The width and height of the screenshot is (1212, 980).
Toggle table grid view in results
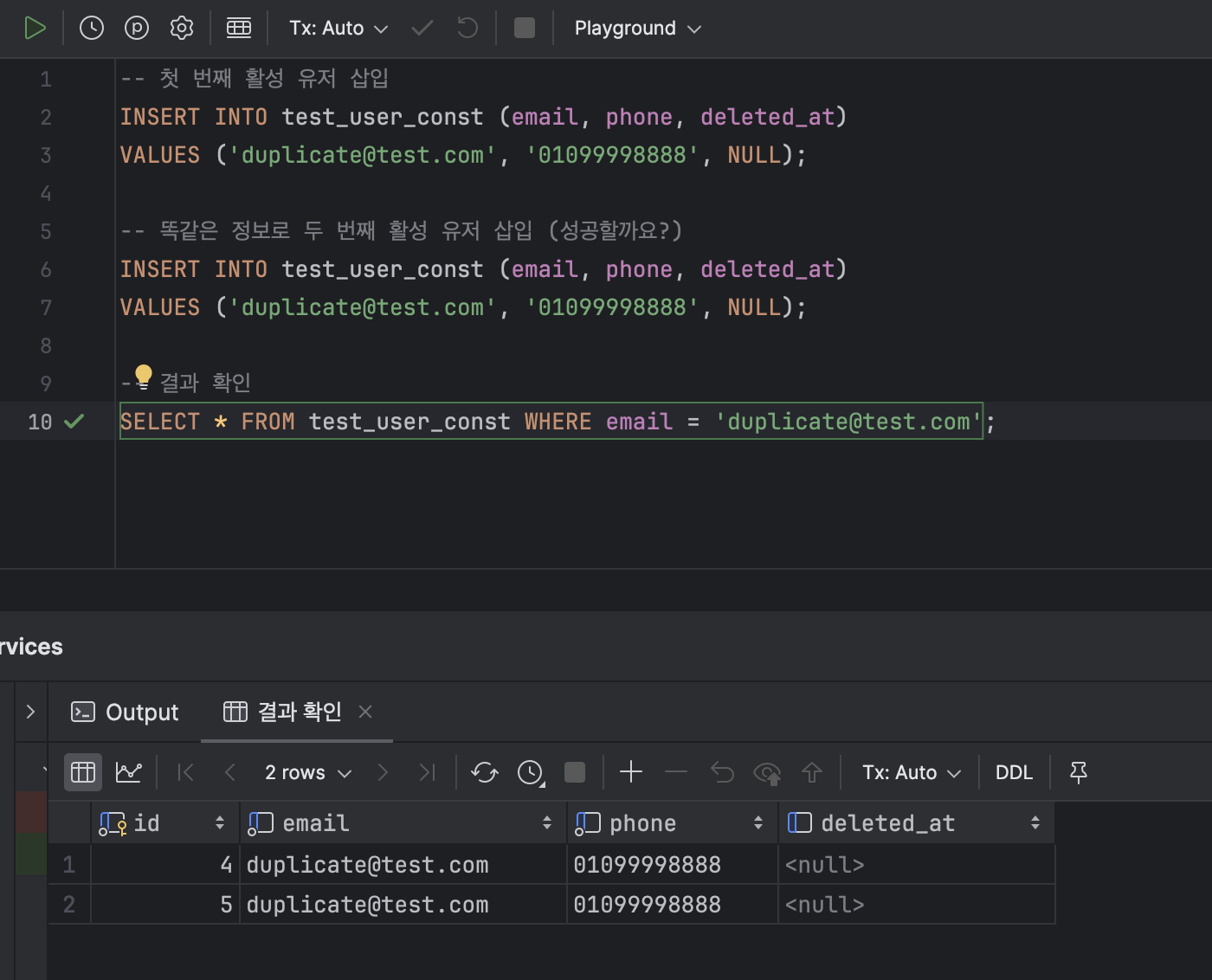click(83, 771)
